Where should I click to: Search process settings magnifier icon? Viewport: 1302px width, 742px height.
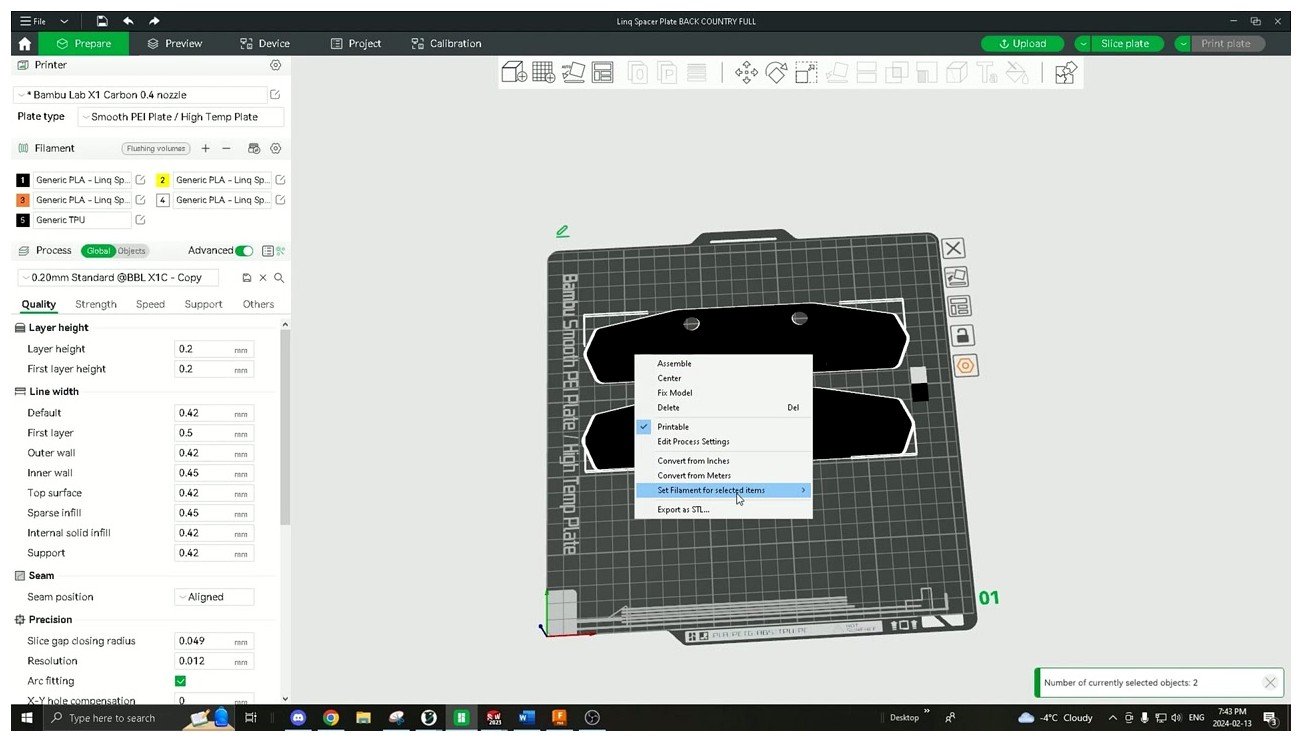point(279,278)
